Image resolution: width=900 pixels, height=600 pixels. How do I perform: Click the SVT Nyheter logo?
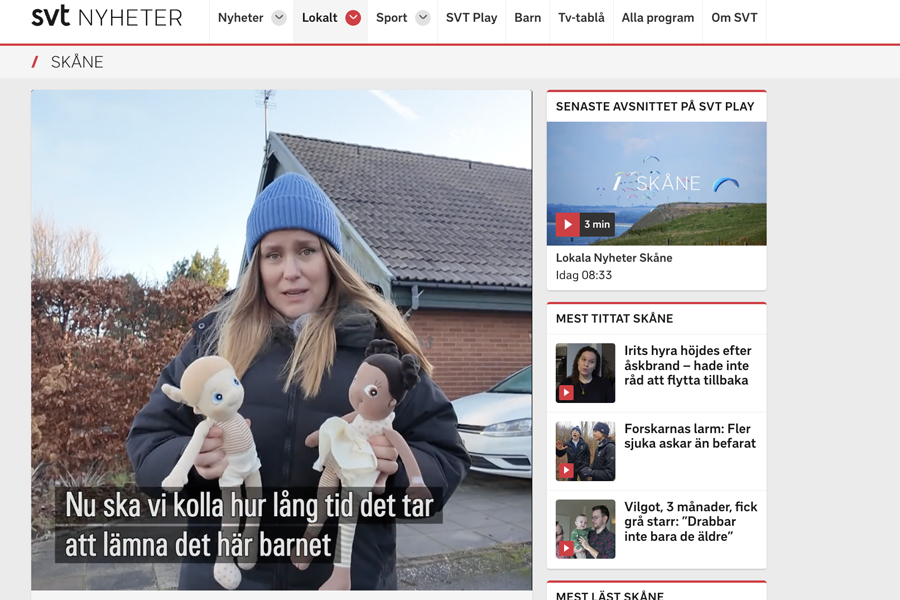107,17
